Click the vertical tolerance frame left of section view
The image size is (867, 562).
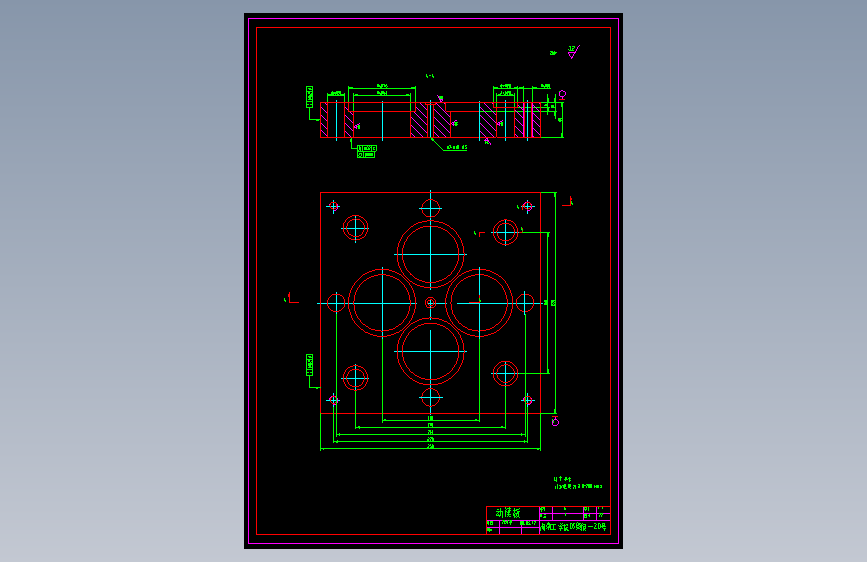310,97
